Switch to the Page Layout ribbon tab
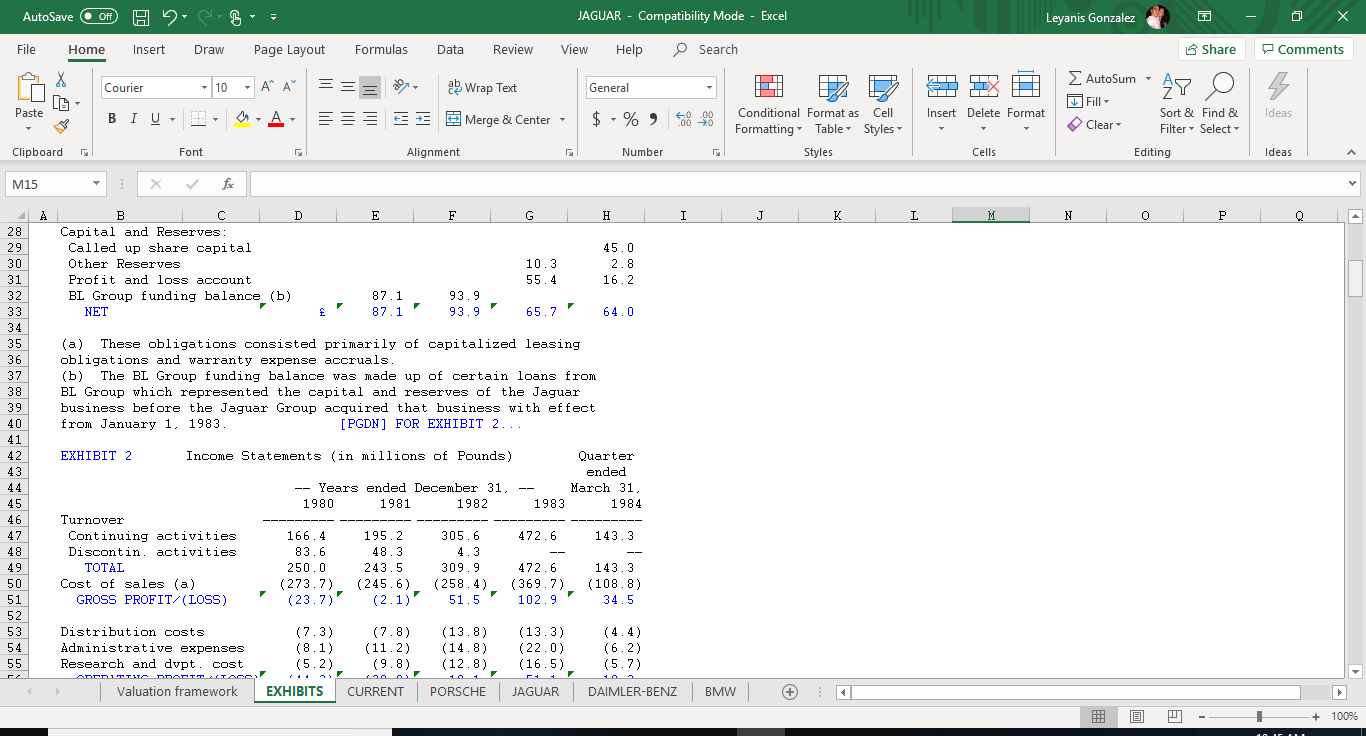1366x736 pixels. [289, 49]
